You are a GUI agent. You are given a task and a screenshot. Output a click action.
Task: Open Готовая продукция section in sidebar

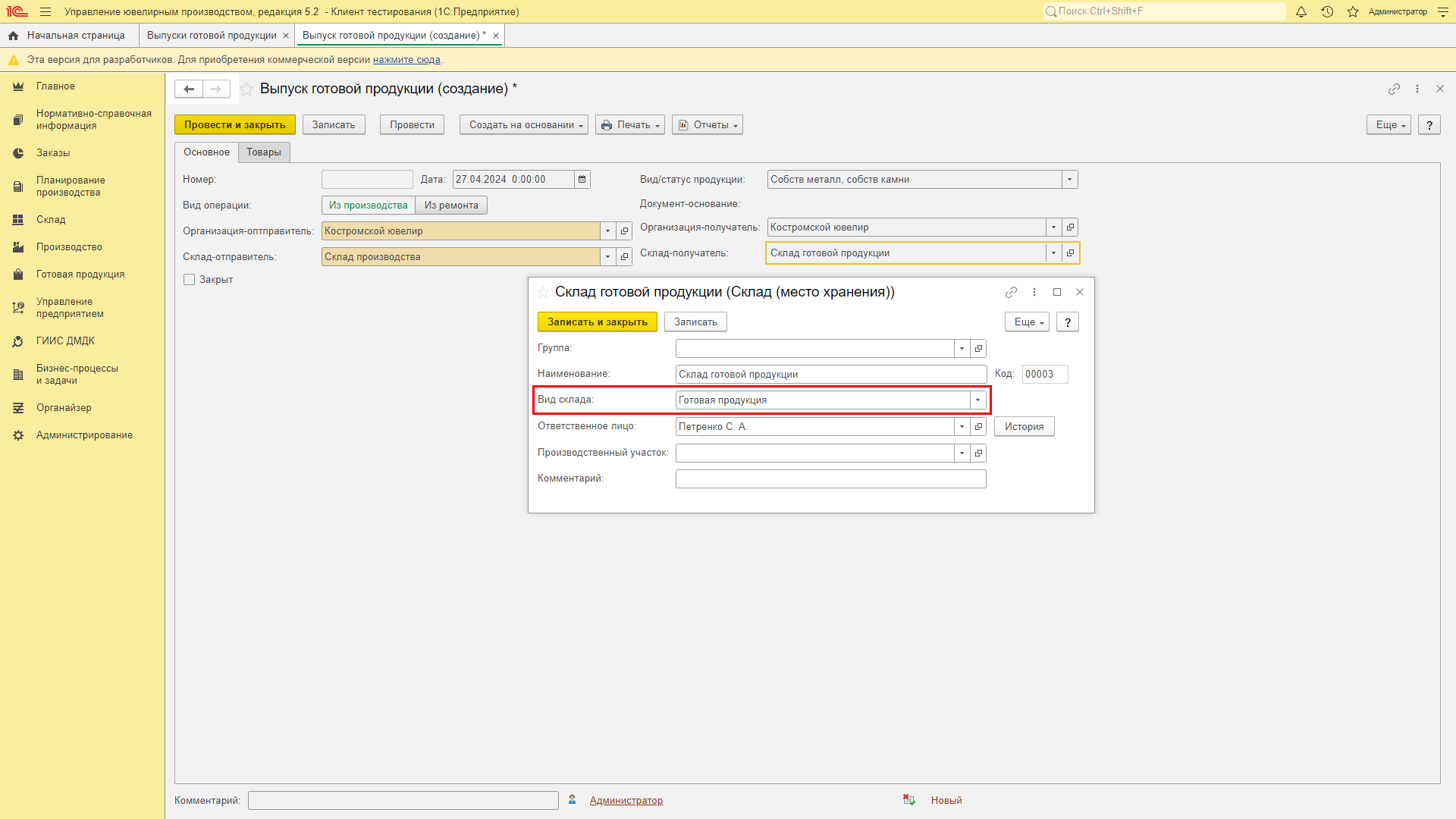click(80, 275)
